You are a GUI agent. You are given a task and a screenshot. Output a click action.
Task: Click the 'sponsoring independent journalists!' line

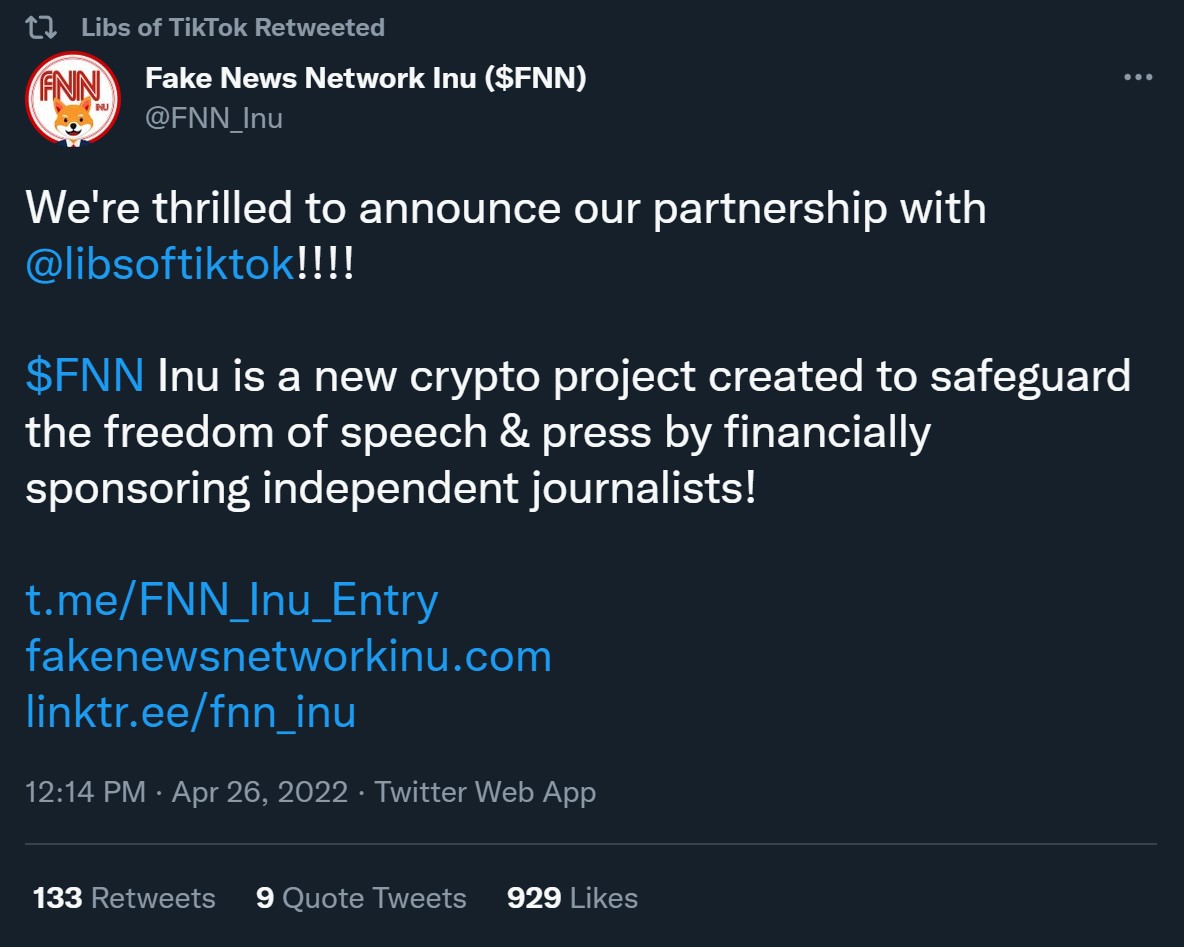390,489
